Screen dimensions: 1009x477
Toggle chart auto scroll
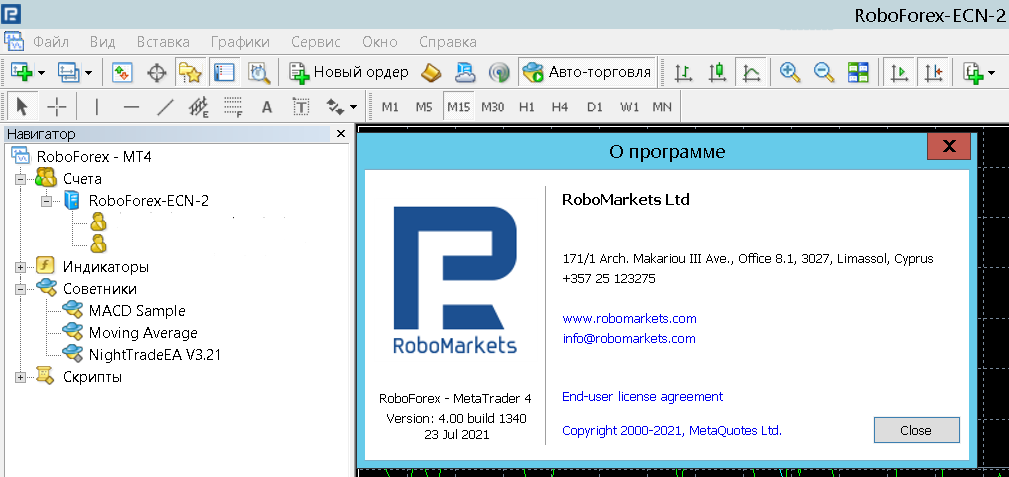click(x=898, y=72)
